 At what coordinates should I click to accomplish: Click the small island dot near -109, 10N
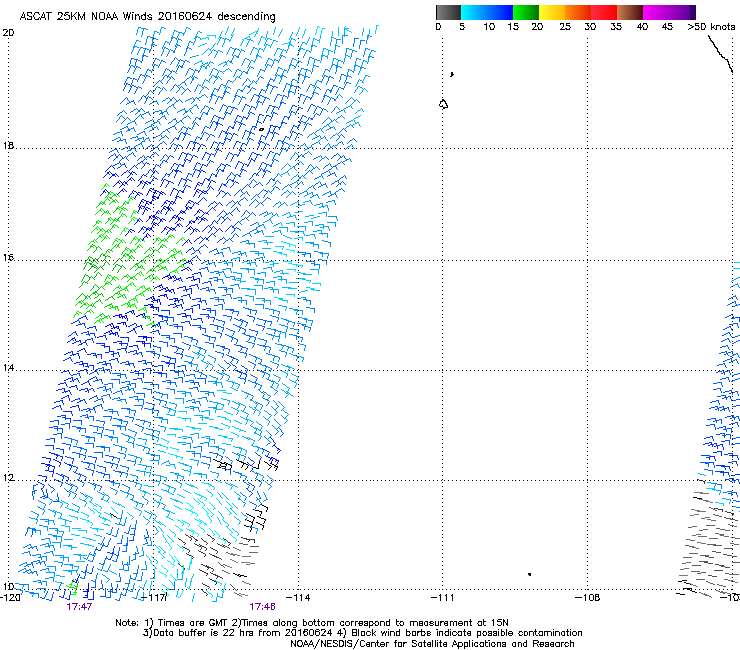tap(530, 574)
